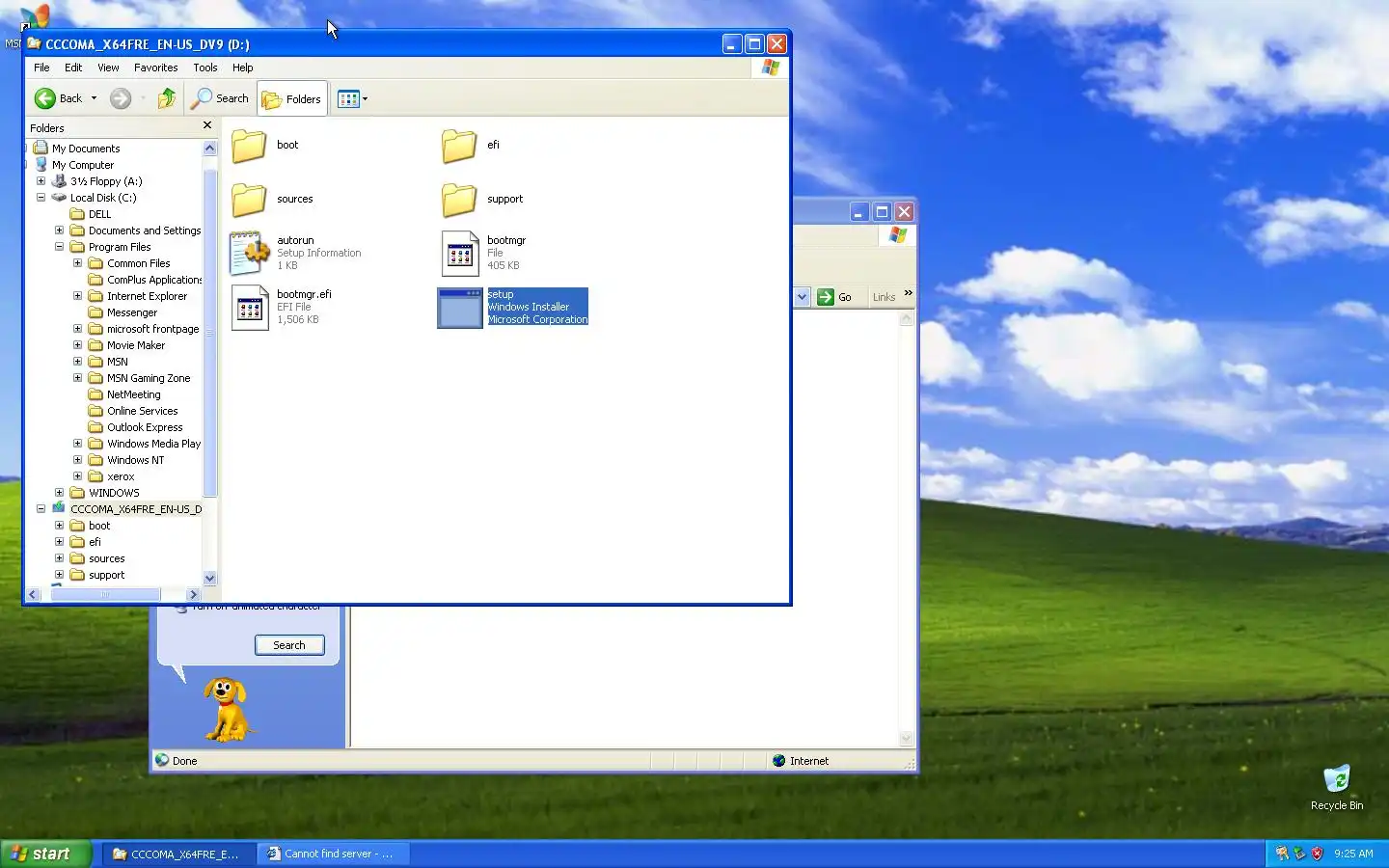Image resolution: width=1389 pixels, height=868 pixels.
Task: Select the sources folder icon in file pane
Action: 249,200
